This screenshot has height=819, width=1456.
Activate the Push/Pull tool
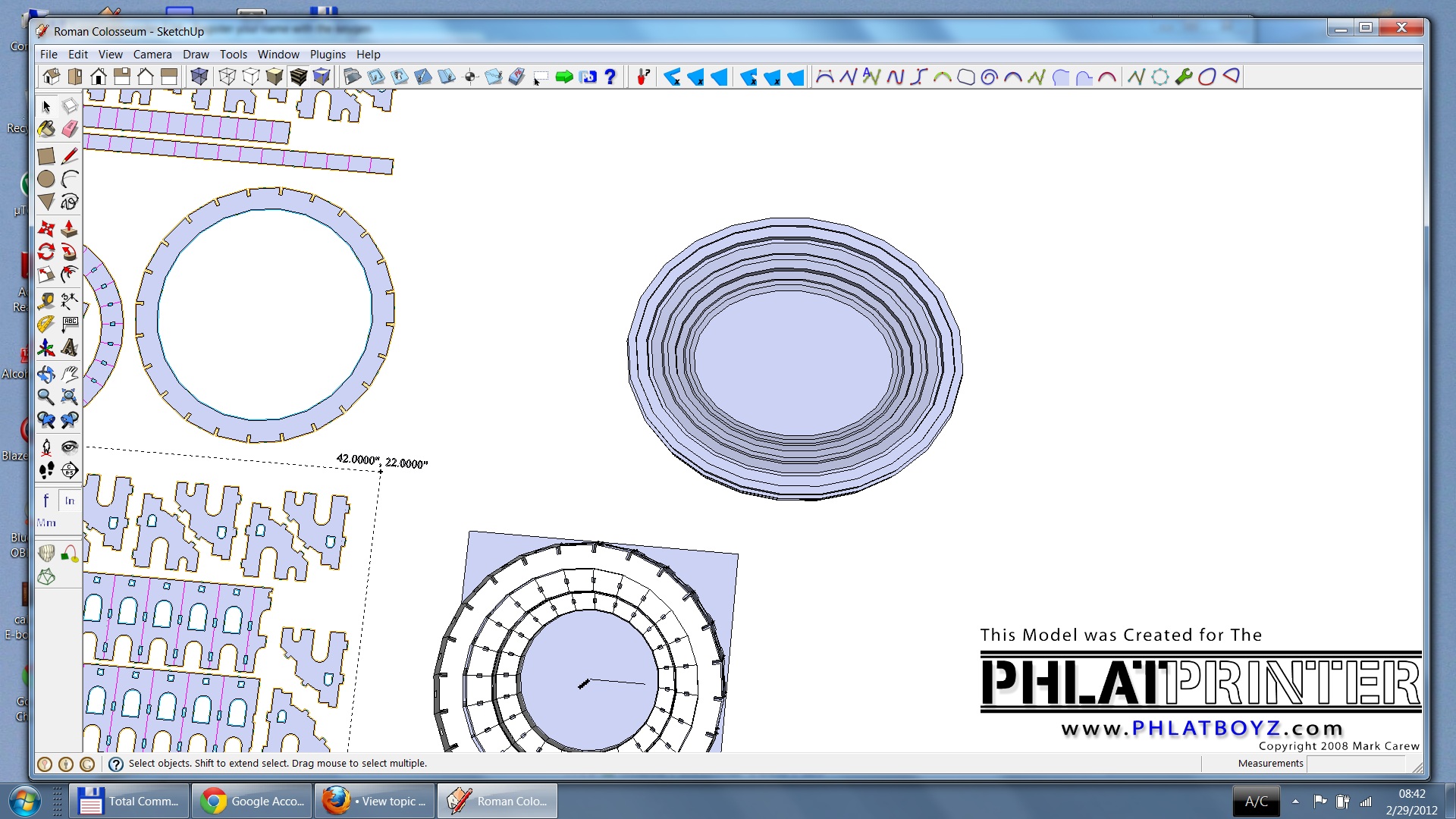70,228
